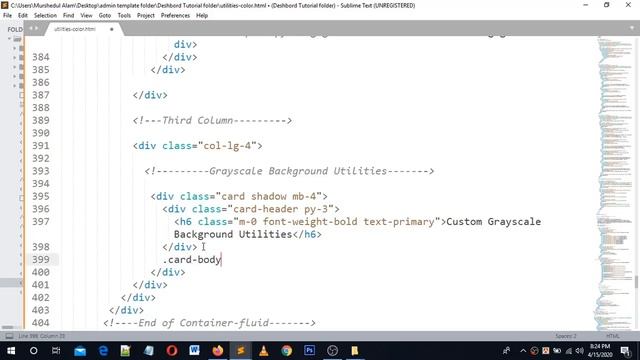Select the utilities-color.html tab
640x360 pixels.
[x=75, y=29]
